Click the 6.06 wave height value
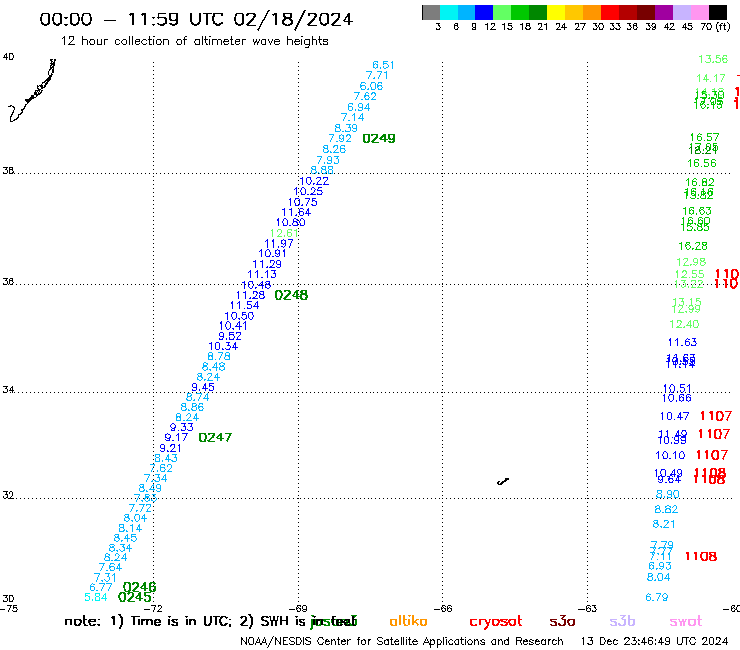Screen dimensions: 740x650 click(371, 86)
